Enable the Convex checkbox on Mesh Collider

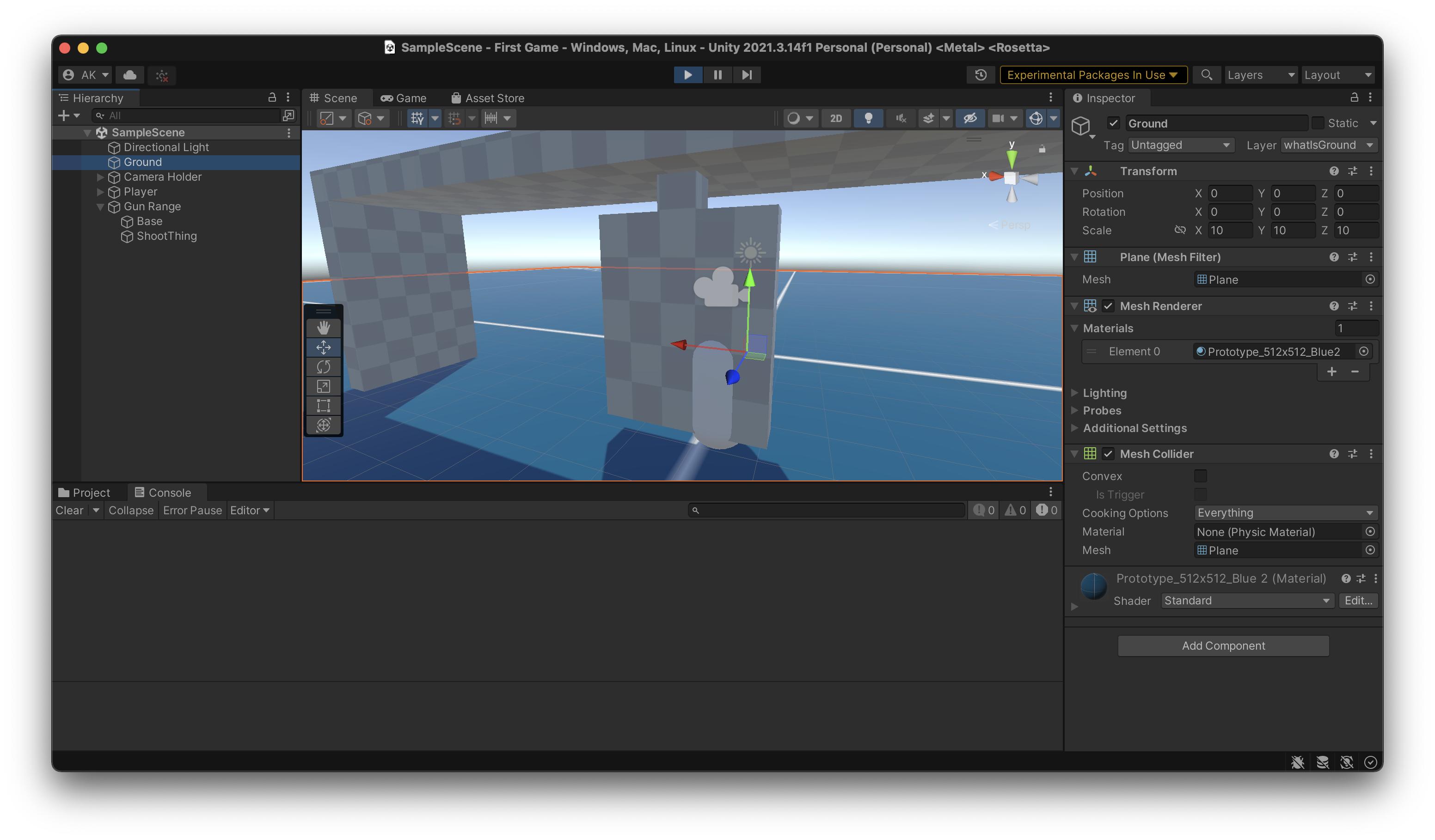tap(1201, 476)
